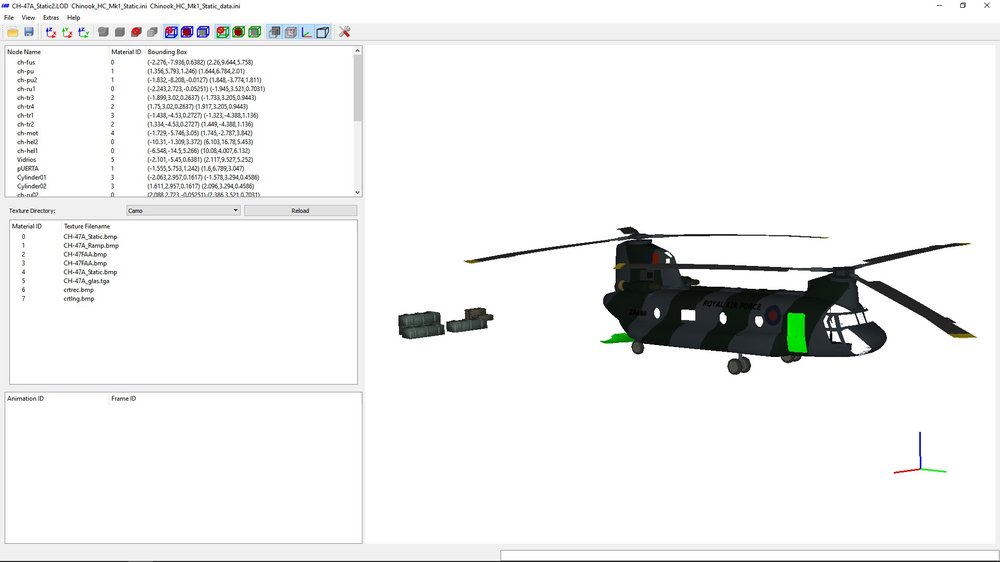This screenshot has width=1000, height=562.
Task: Select the ch-tr2 node row
Action: pos(179,124)
